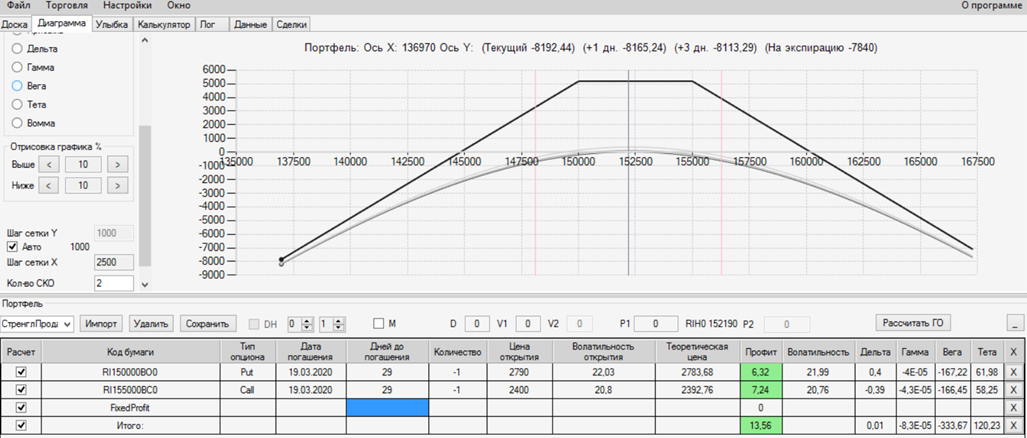Open the О программе menu
The height and width of the screenshot is (438, 1027).
[993, 5]
